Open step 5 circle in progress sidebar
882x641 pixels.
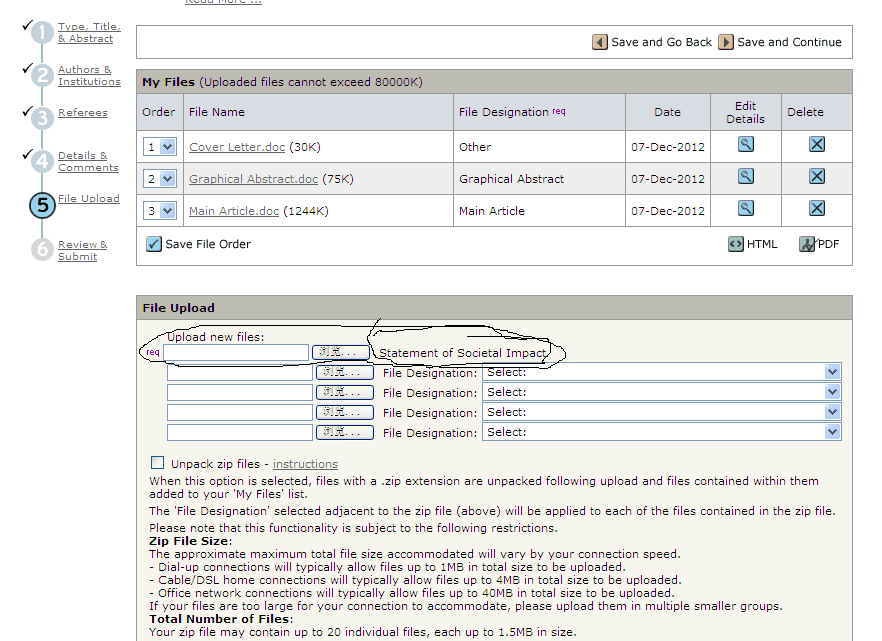(x=42, y=205)
